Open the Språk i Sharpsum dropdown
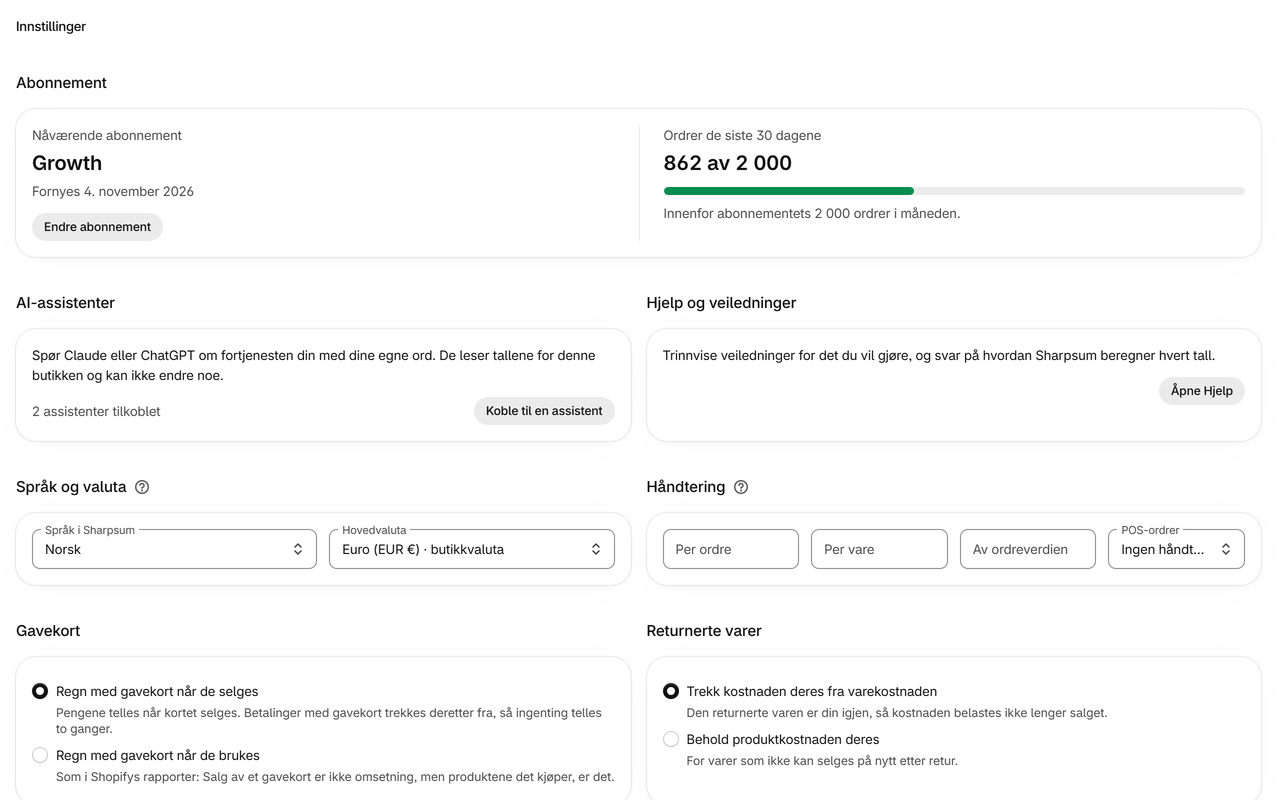This screenshot has width=1280, height=800. click(x=174, y=549)
